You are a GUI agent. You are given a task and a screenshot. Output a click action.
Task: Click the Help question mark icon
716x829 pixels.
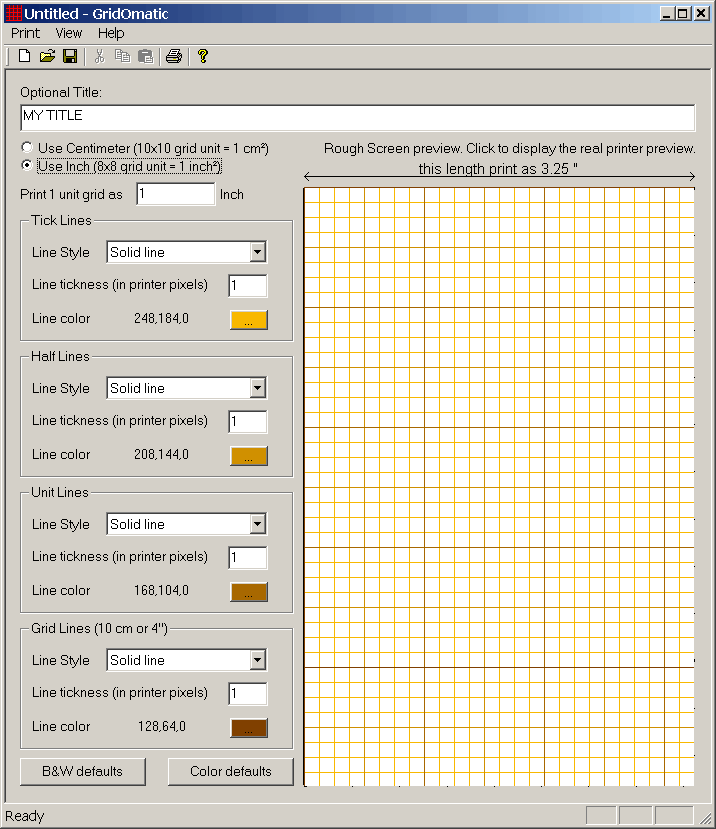click(x=203, y=57)
